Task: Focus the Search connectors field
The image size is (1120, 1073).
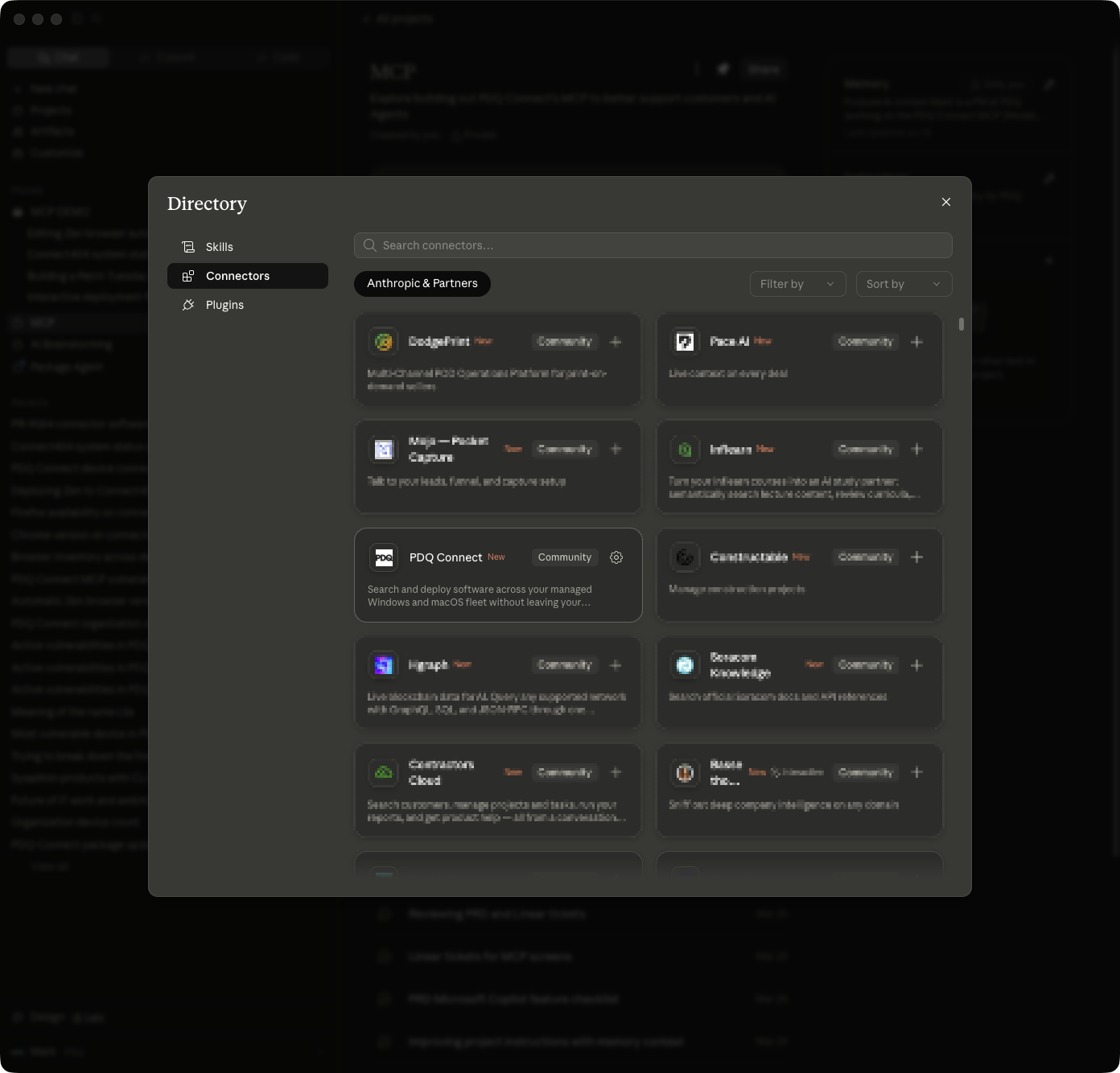Action: point(653,245)
